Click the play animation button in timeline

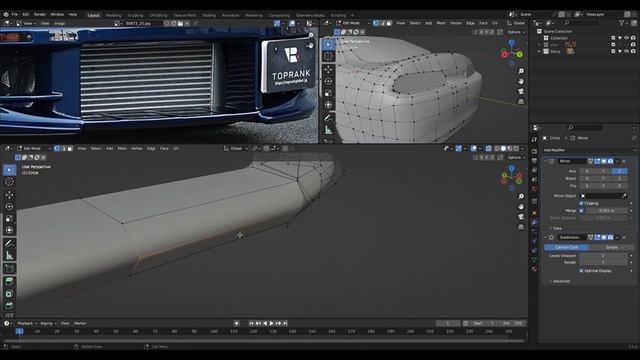point(272,323)
